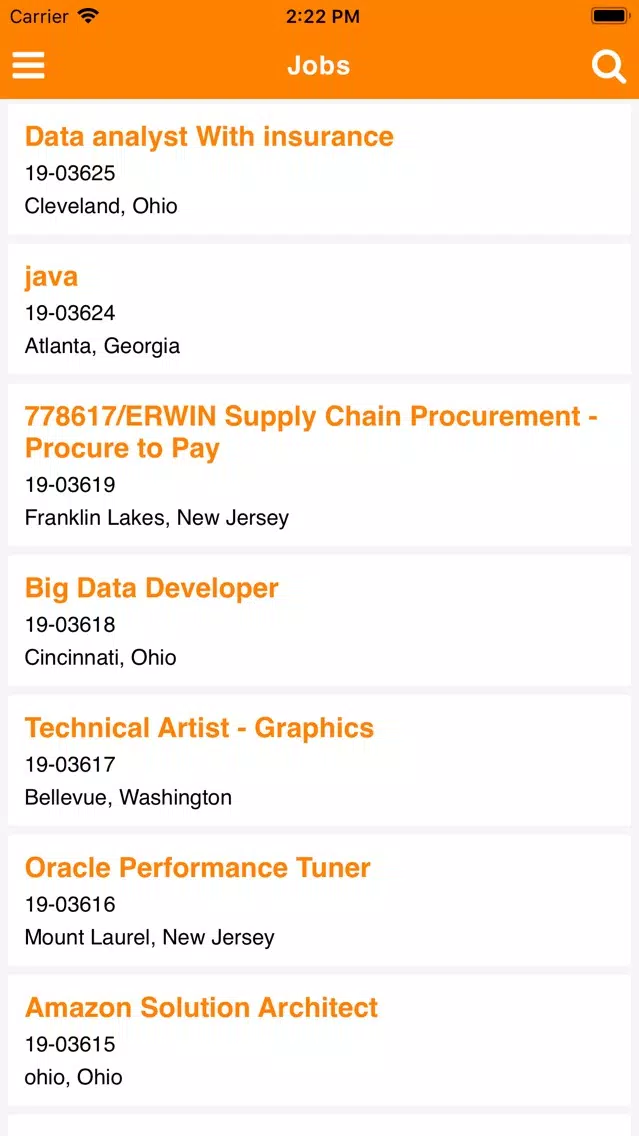Click job ID 19-03625
The image size is (639, 1136).
pyautogui.click(x=70, y=173)
